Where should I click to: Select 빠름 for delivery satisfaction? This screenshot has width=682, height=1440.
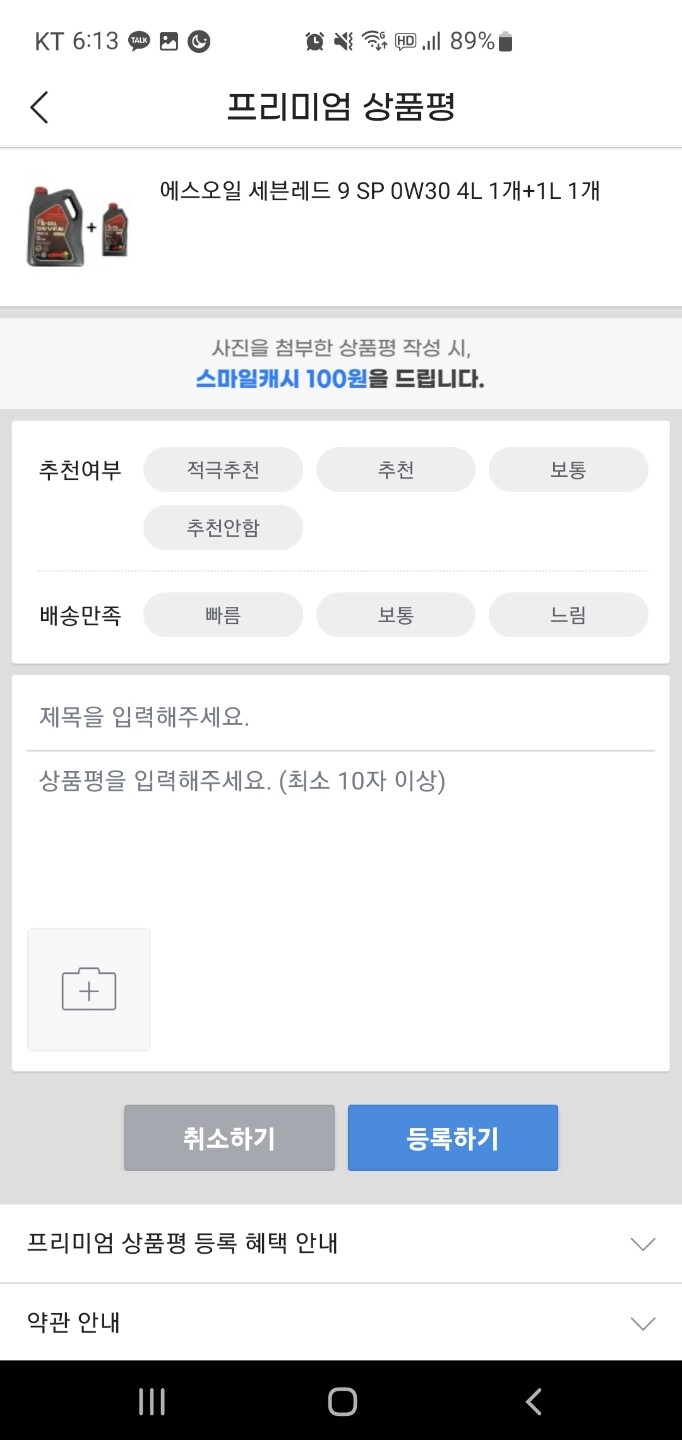[222, 615]
